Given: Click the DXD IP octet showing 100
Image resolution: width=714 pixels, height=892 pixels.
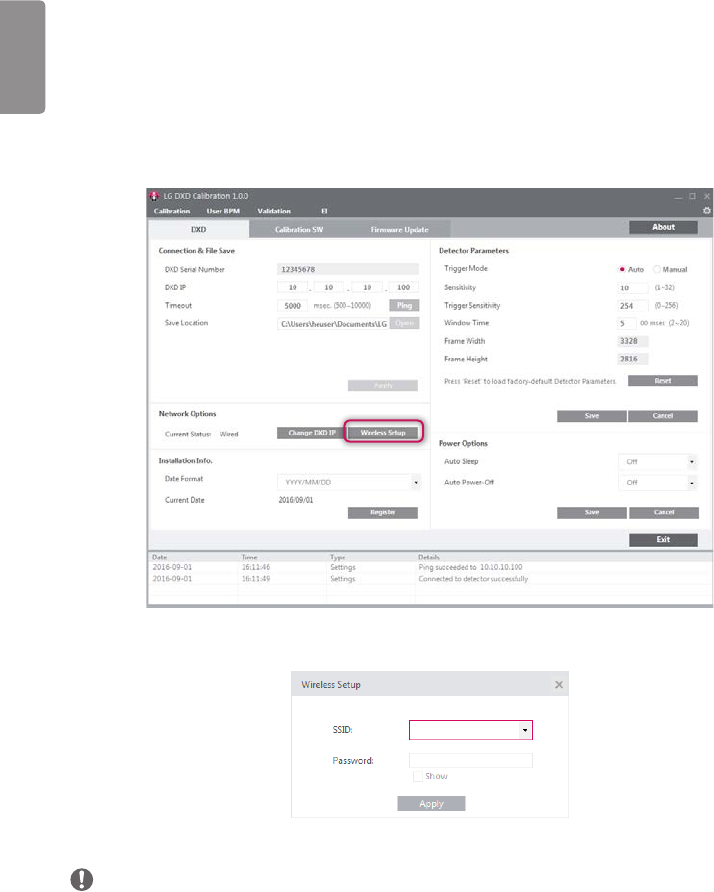Looking at the screenshot, I should pyautogui.click(x=403, y=288).
